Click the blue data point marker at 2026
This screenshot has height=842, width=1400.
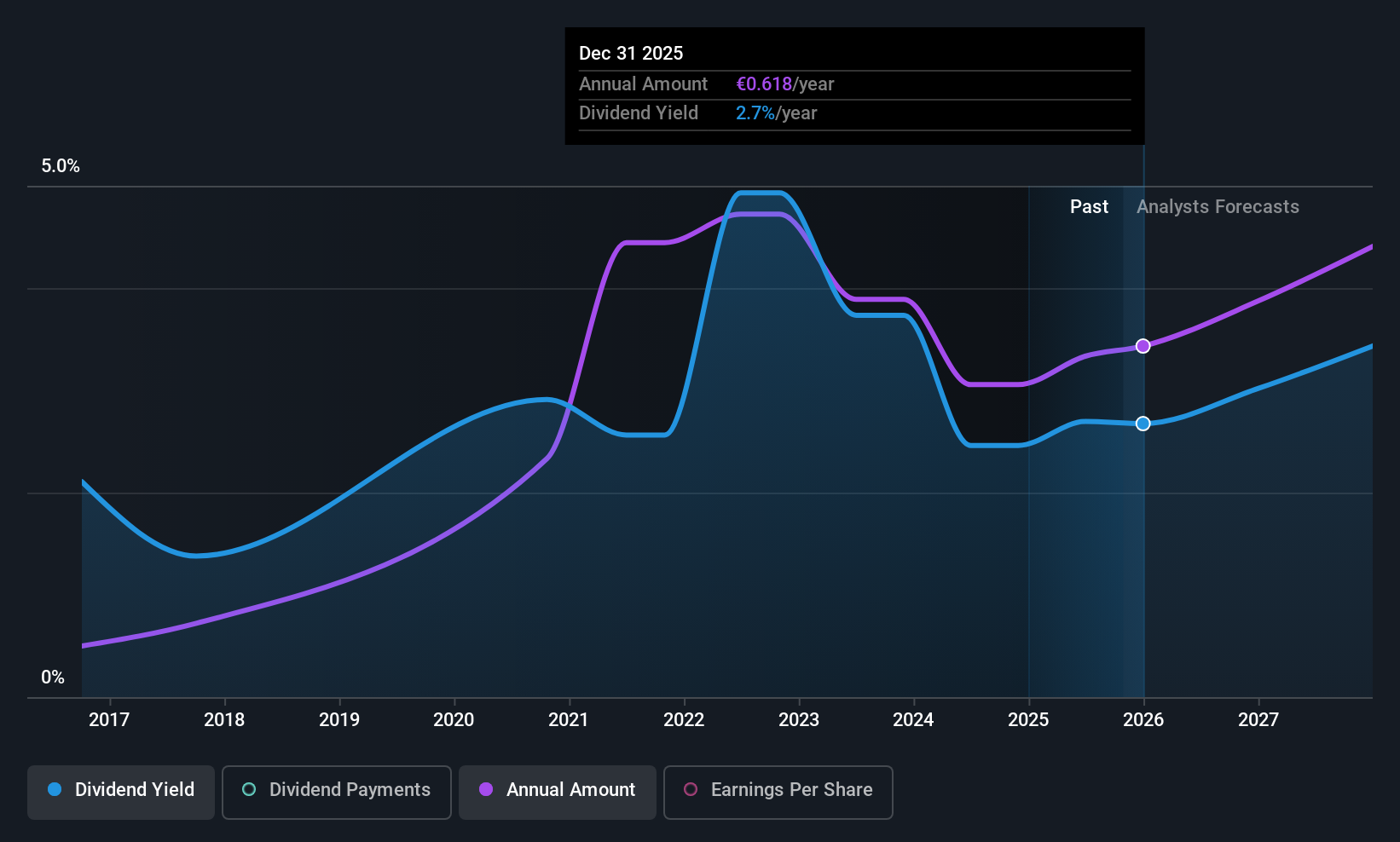pos(1143,424)
